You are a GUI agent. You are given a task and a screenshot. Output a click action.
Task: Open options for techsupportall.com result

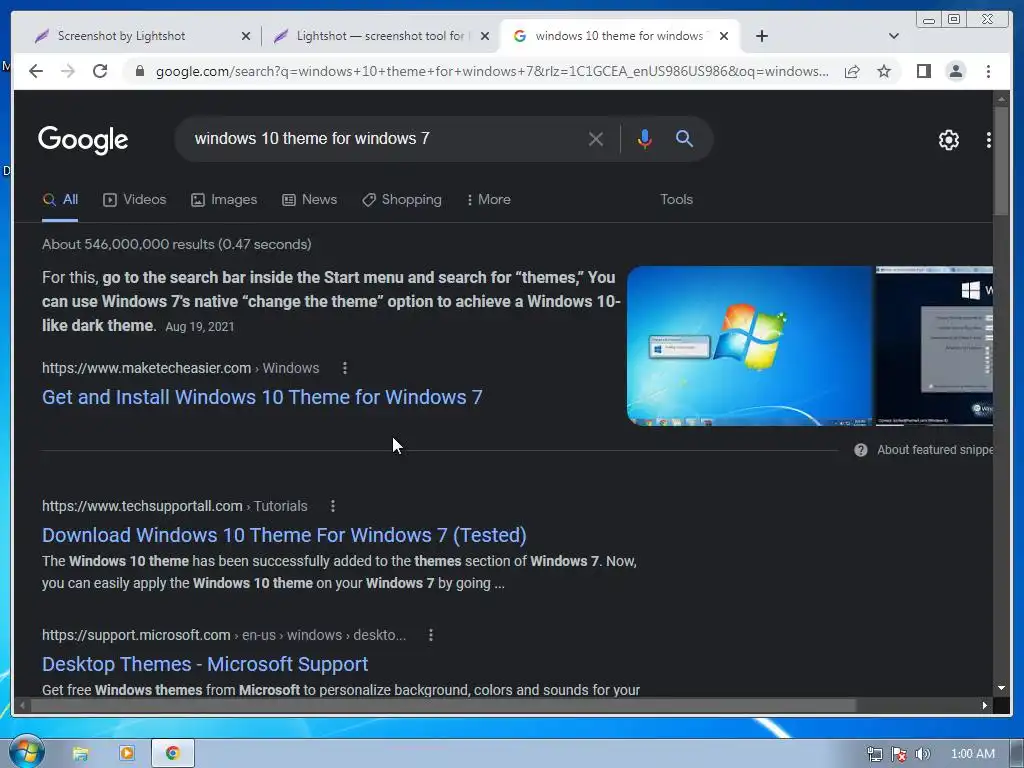[x=332, y=506]
